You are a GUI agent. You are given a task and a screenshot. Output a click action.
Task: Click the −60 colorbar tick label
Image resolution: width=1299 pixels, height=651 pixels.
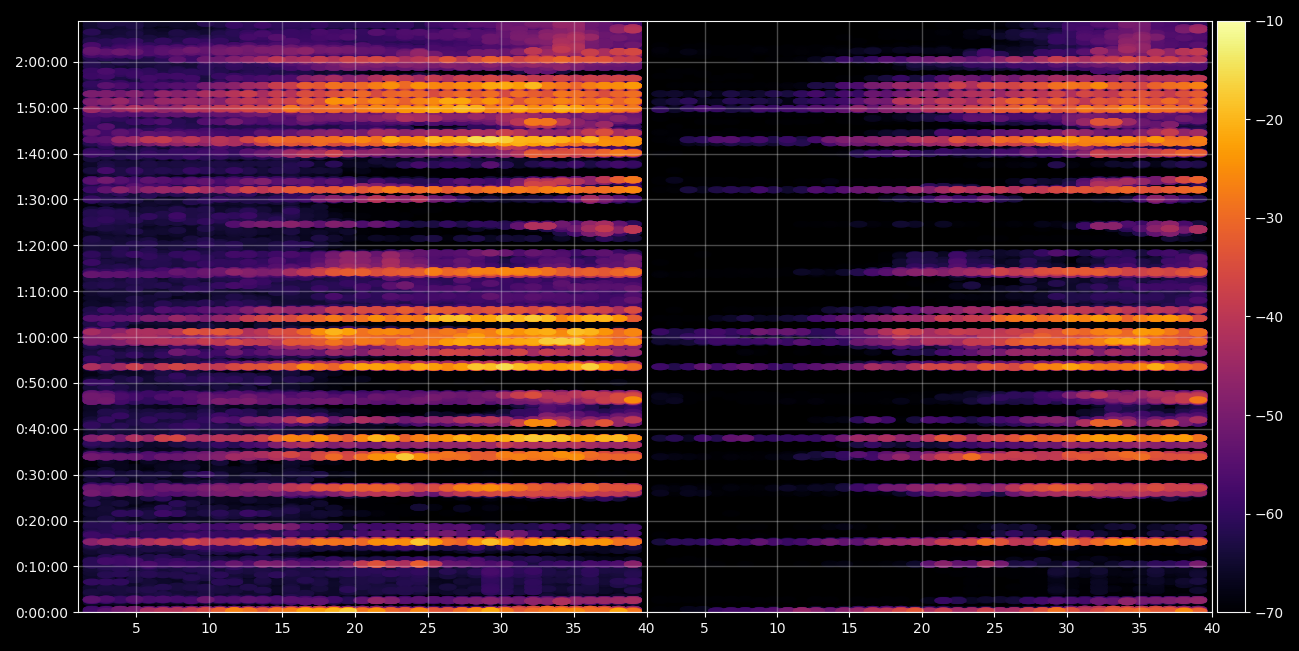1269,514
